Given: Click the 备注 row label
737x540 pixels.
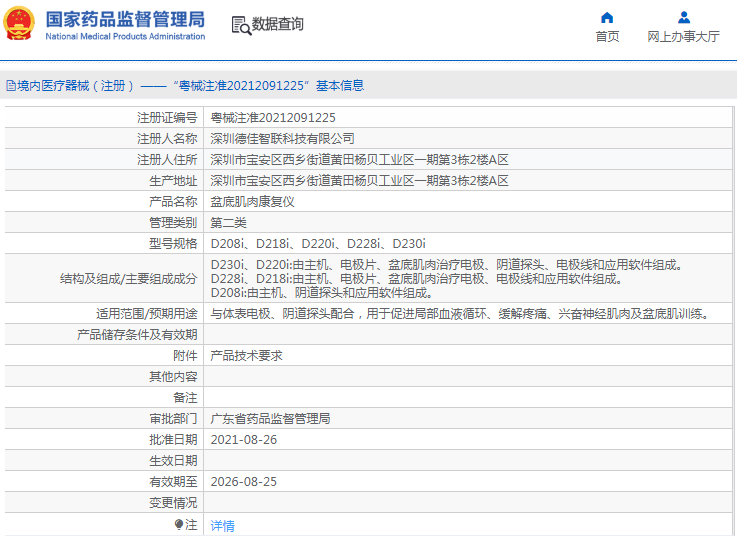Looking at the screenshot, I should pos(185,398).
